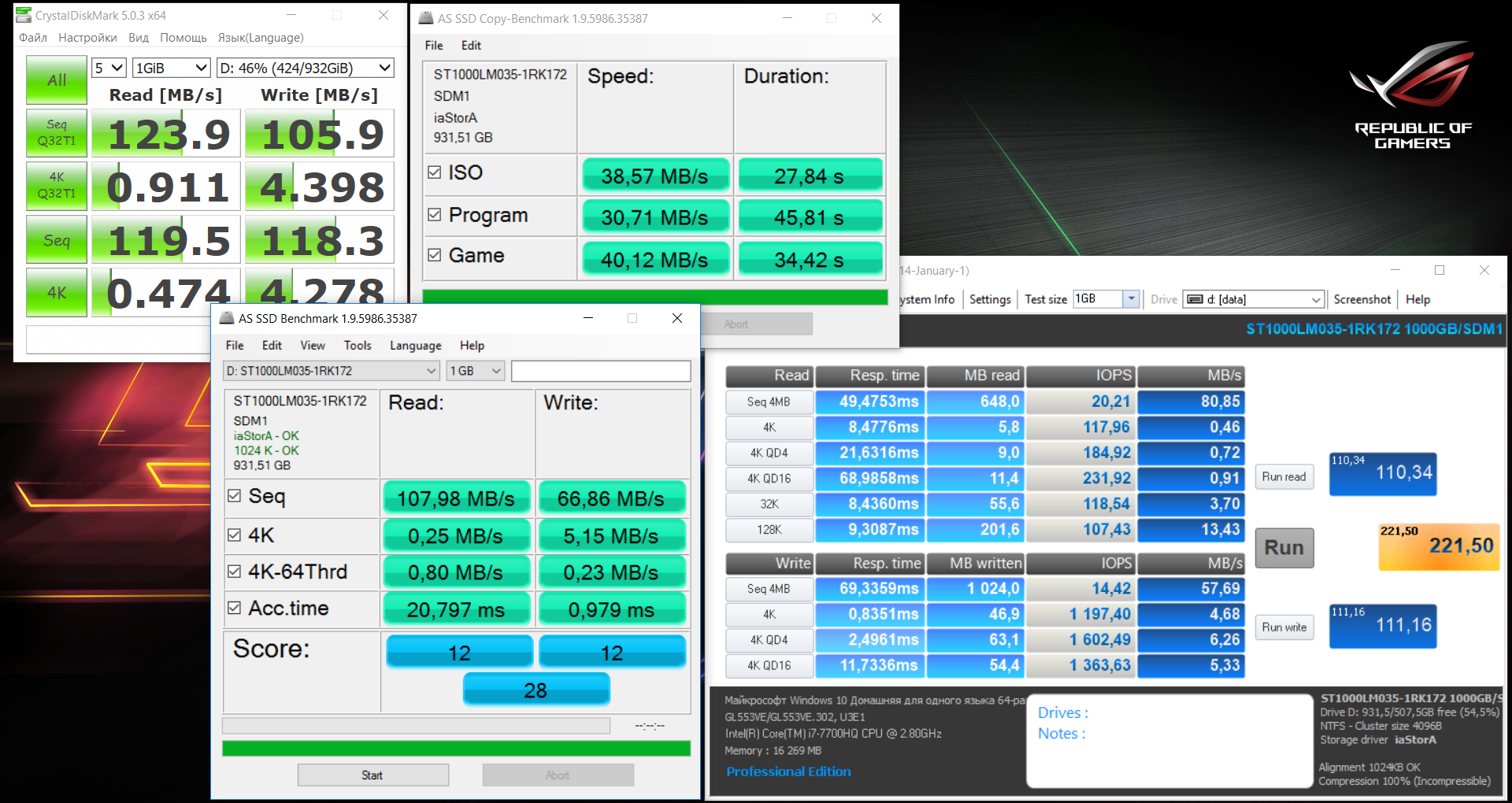Open the d: [data] drive dropdown in Anvil
The image size is (1512, 803).
pyautogui.click(x=1254, y=299)
